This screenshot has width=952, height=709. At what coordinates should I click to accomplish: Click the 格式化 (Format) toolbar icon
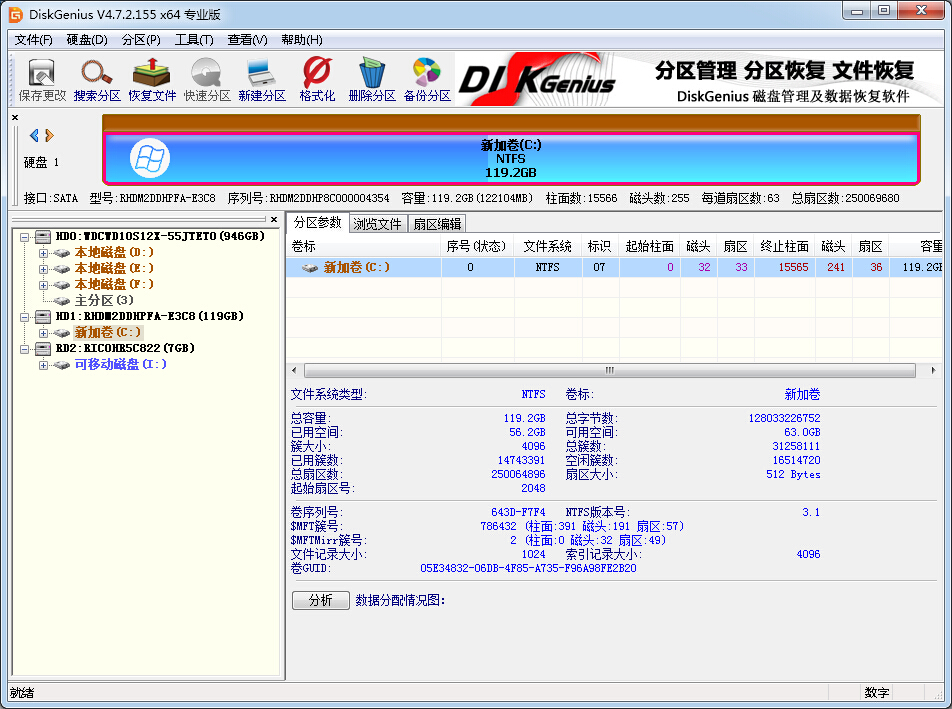click(x=317, y=80)
